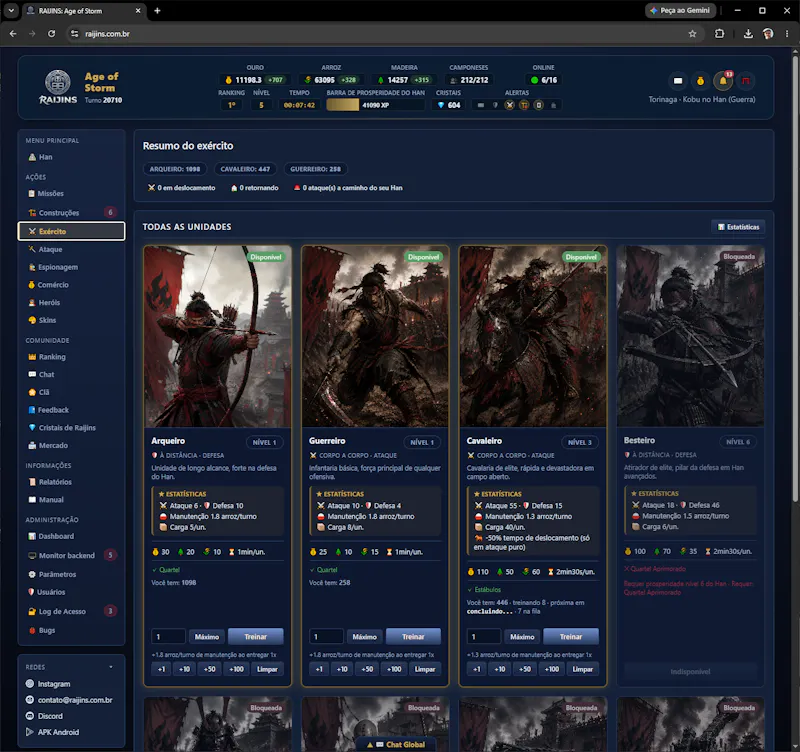
Task: Open Dashboard in Administração
Action: (71, 536)
